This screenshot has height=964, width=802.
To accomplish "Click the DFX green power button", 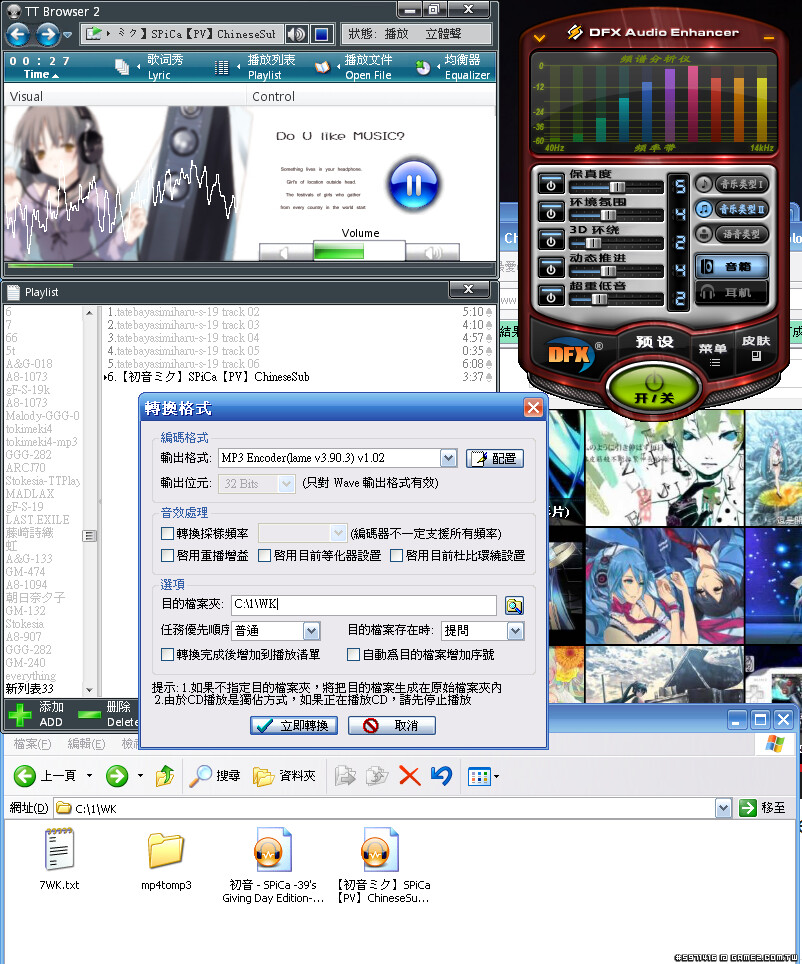I will coord(651,386).
